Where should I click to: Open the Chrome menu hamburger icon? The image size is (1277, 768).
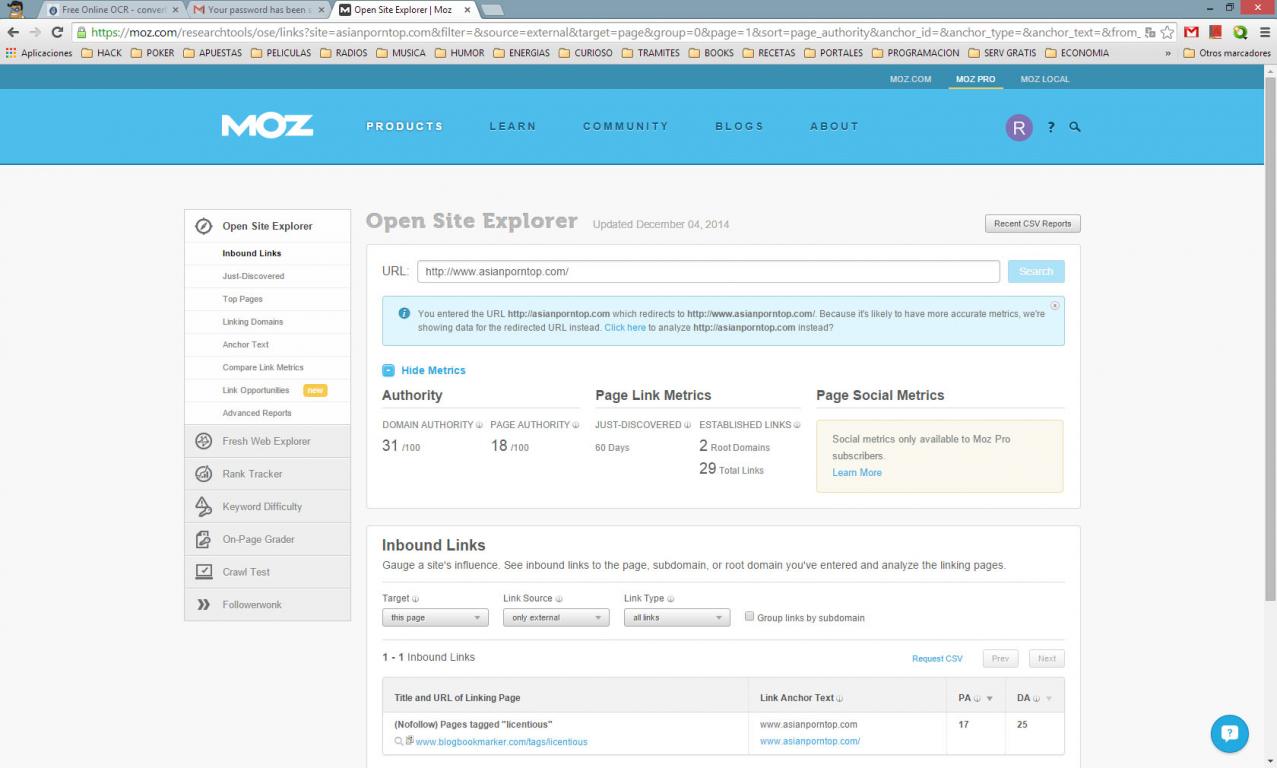tap(1264, 32)
